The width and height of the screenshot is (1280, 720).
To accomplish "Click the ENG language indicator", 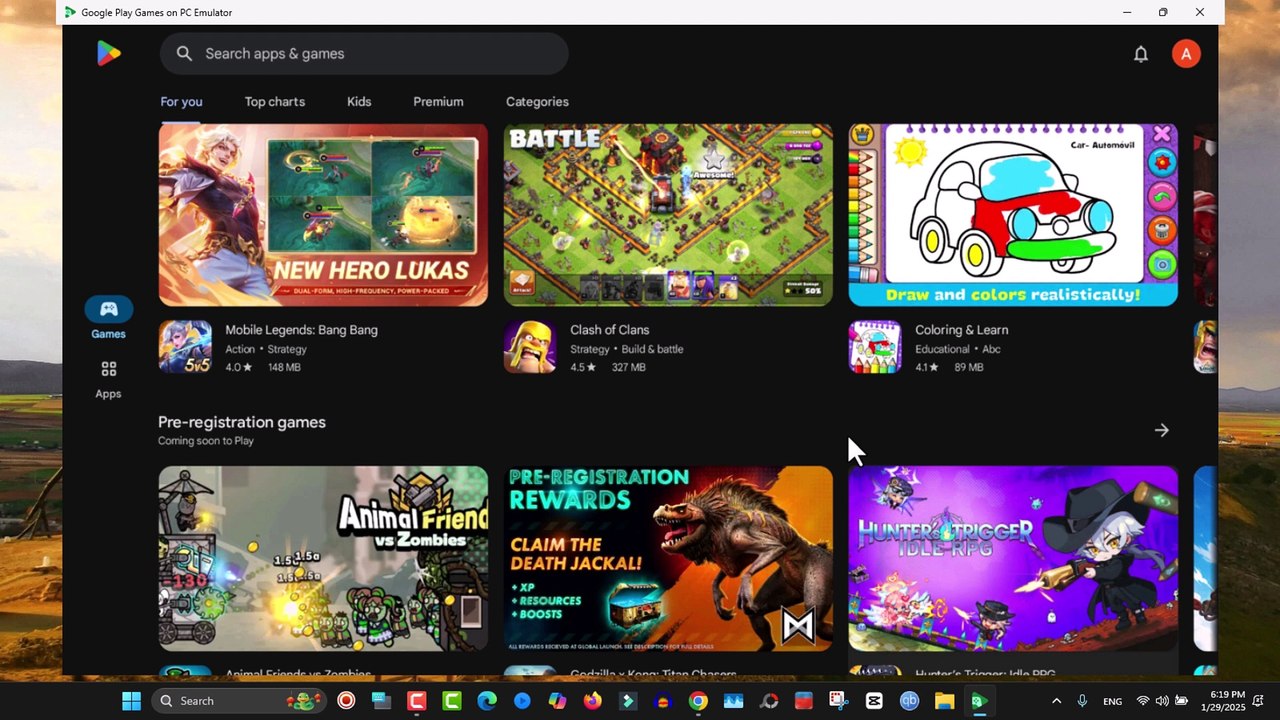I will pyautogui.click(x=1112, y=701).
